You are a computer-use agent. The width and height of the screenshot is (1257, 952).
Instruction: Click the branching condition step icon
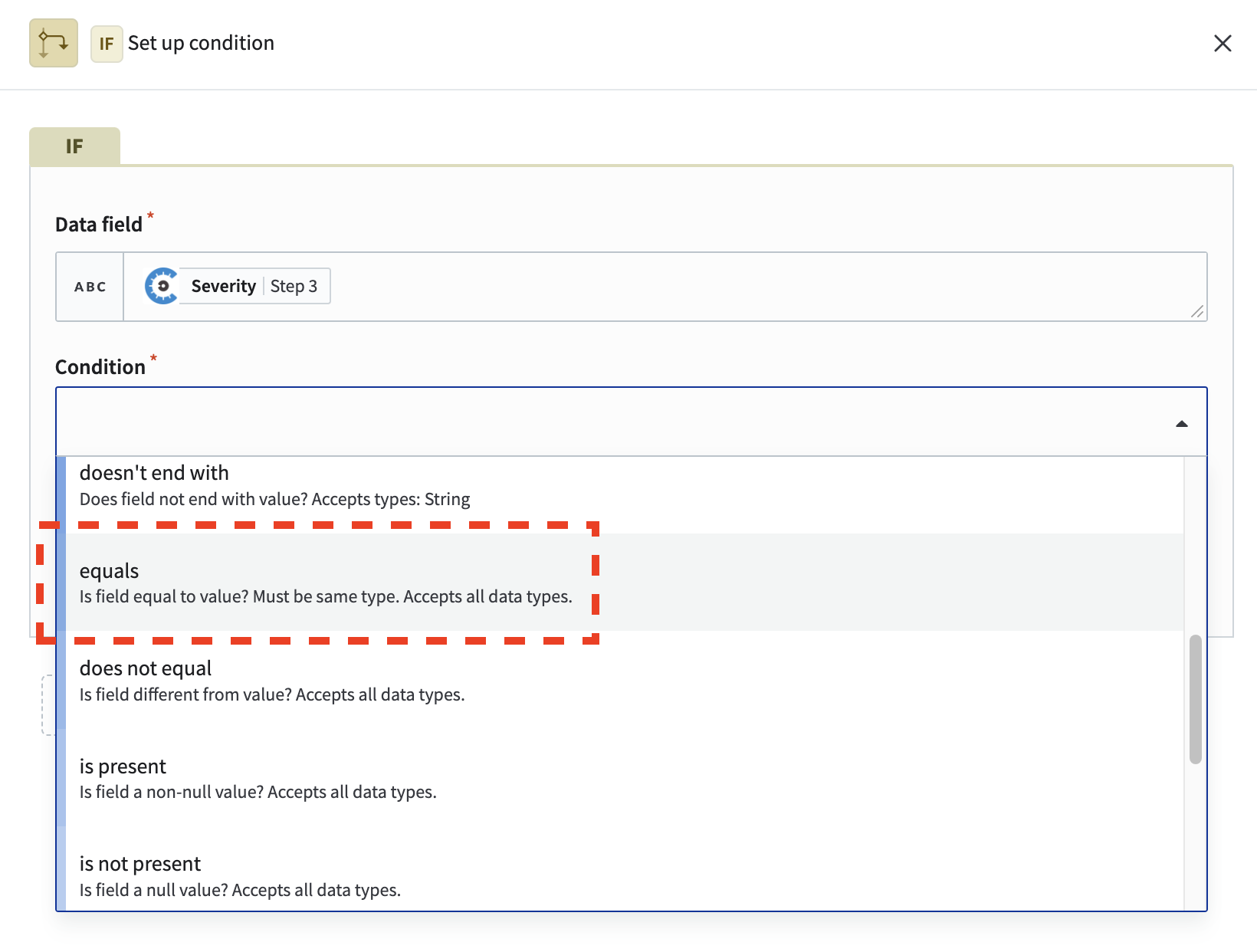[x=54, y=43]
